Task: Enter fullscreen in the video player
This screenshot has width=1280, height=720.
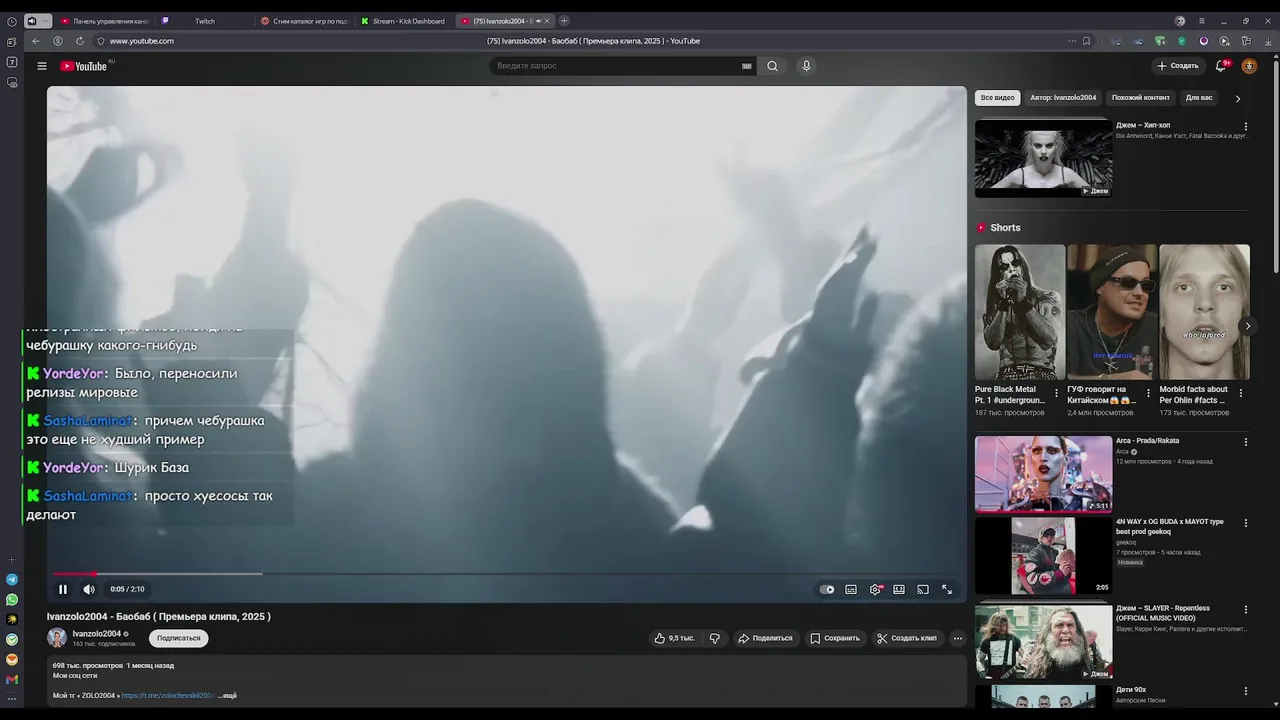Action: point(947,590)
